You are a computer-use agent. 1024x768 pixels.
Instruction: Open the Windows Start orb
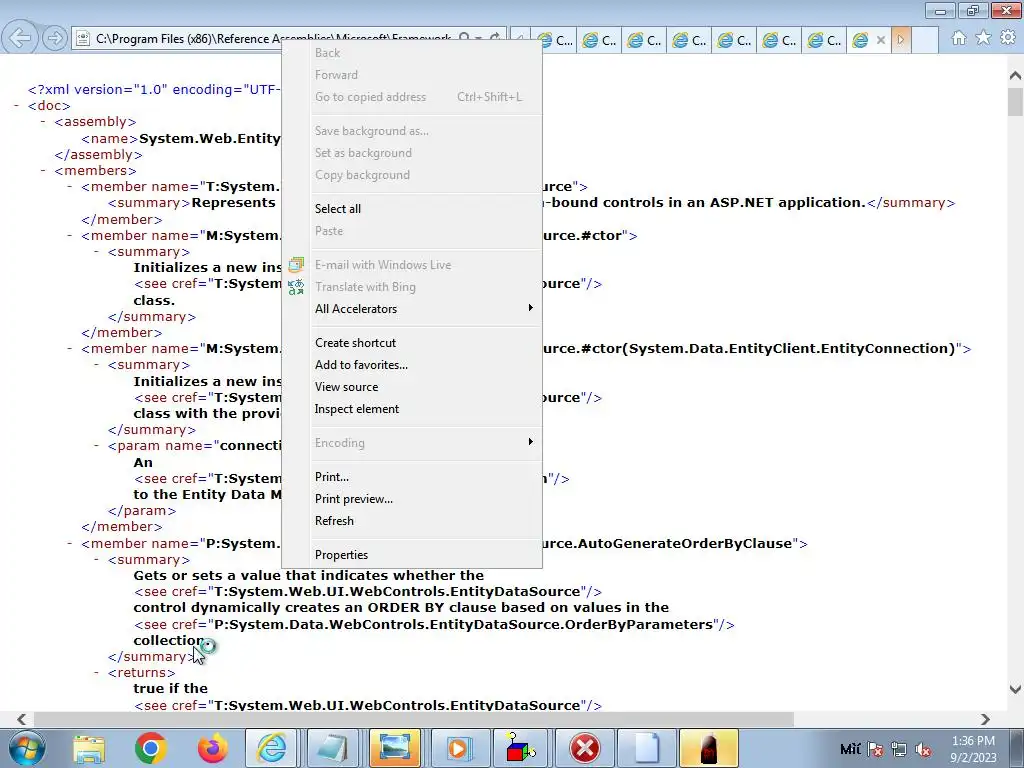click(x=27, y=748)
